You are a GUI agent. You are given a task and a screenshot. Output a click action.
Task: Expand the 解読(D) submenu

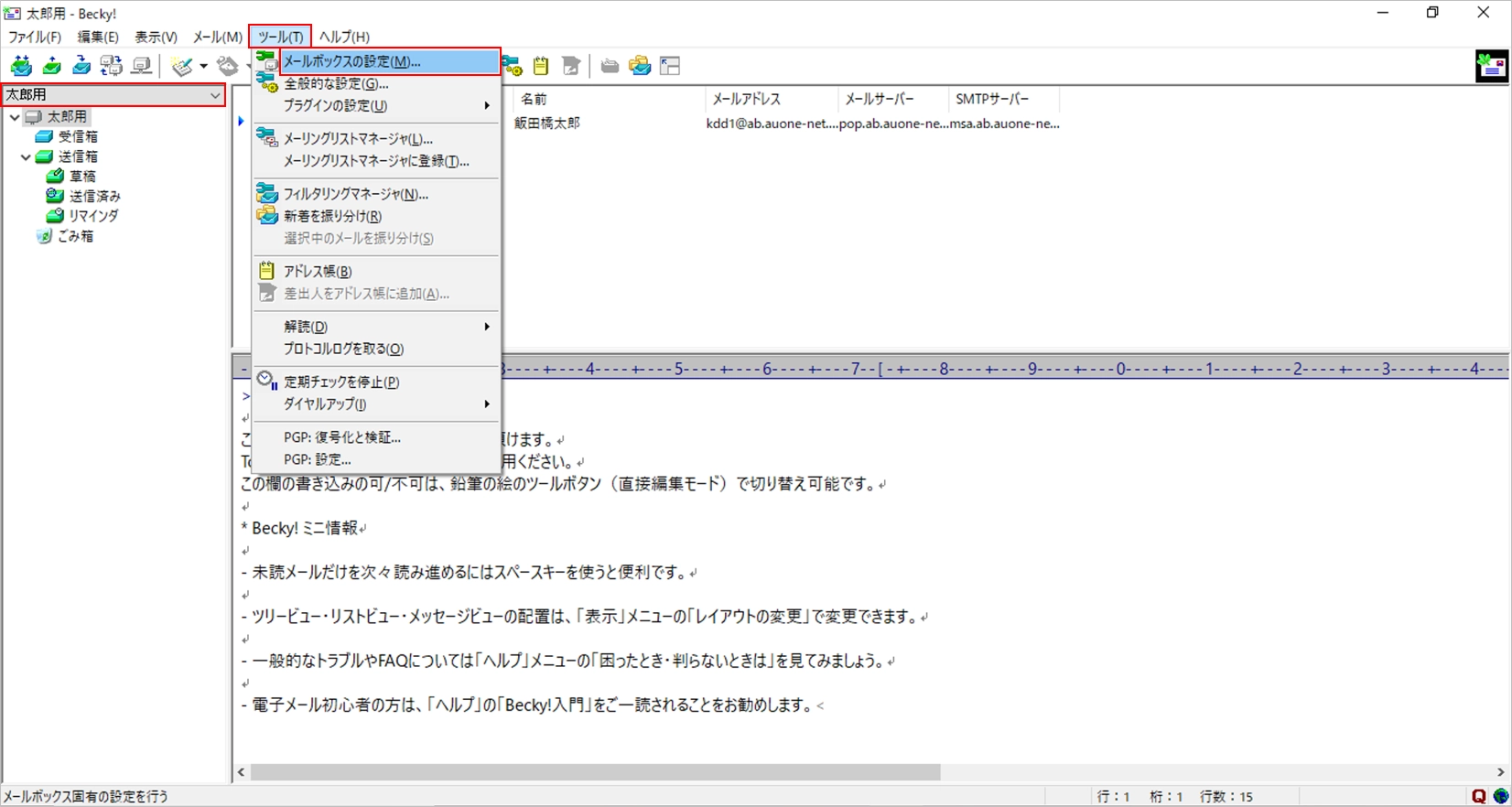pos(377,327)
